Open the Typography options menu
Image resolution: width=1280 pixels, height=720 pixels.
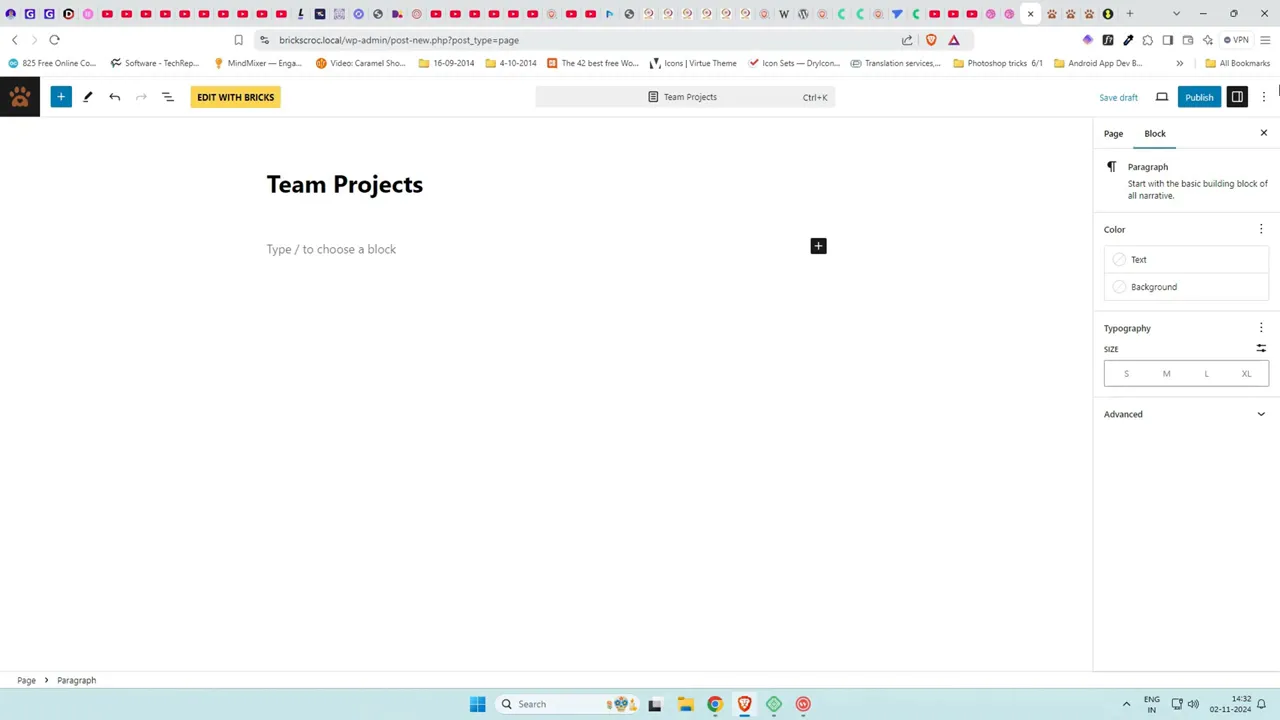coord(1261,328)
